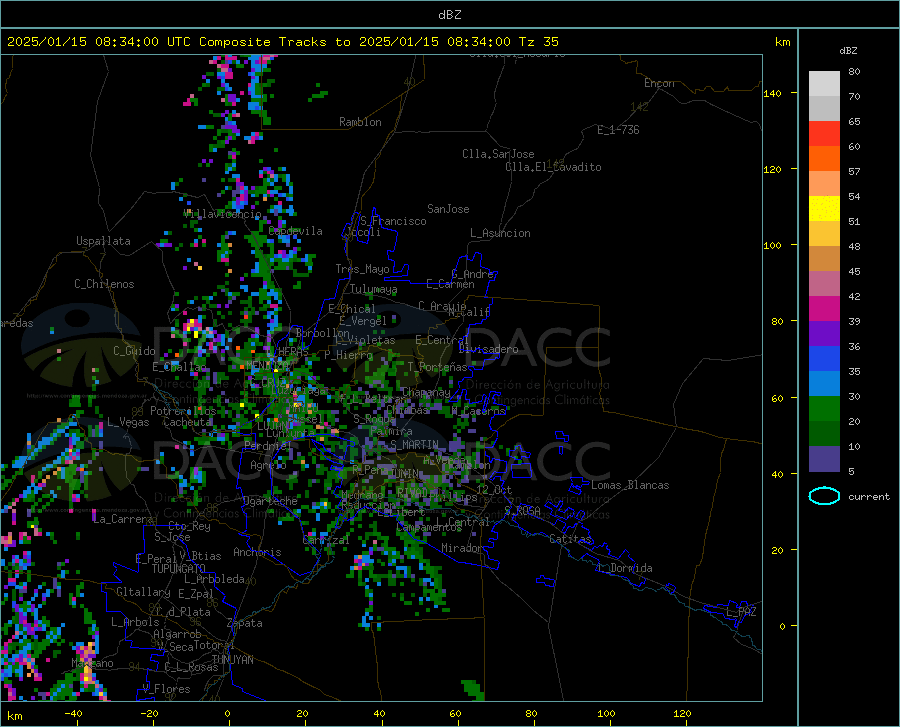Select the 'Clla.SanJose' map label

point(498,154)
